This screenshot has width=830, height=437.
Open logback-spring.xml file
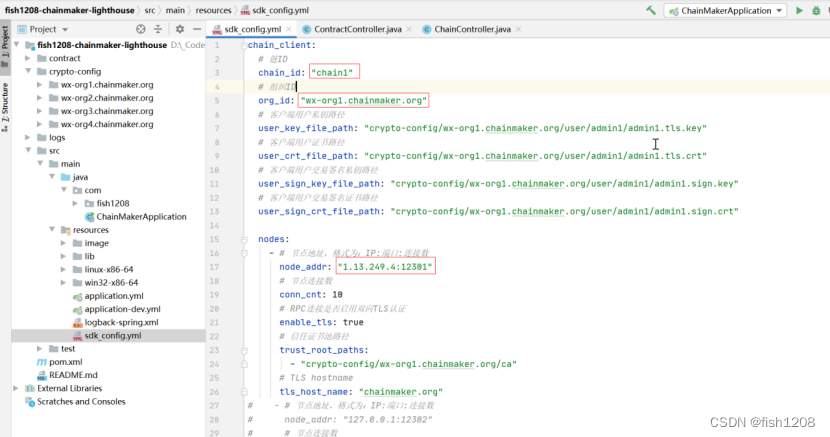(x=121, y=322)
